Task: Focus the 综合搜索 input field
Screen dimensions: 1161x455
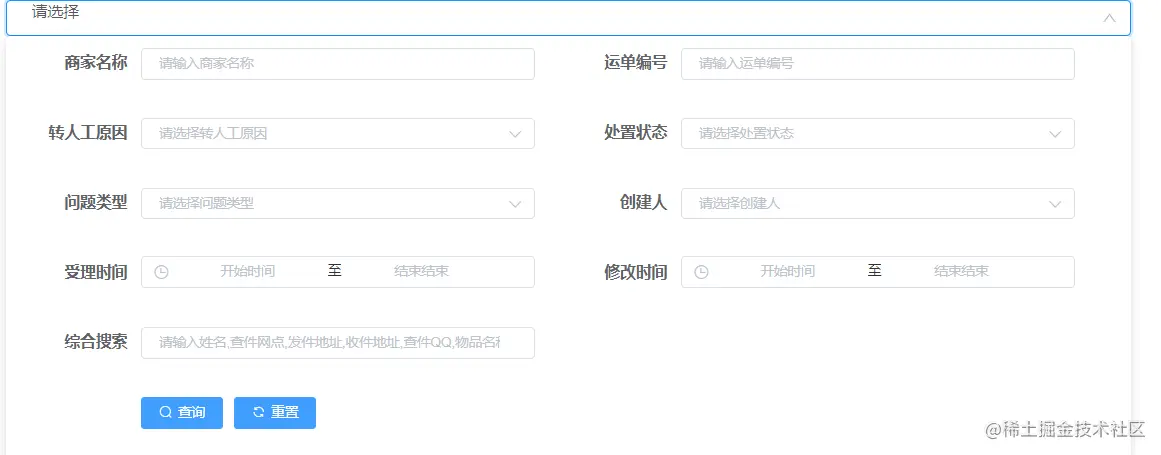Action: pyautogui.click(x=338, y=343)
